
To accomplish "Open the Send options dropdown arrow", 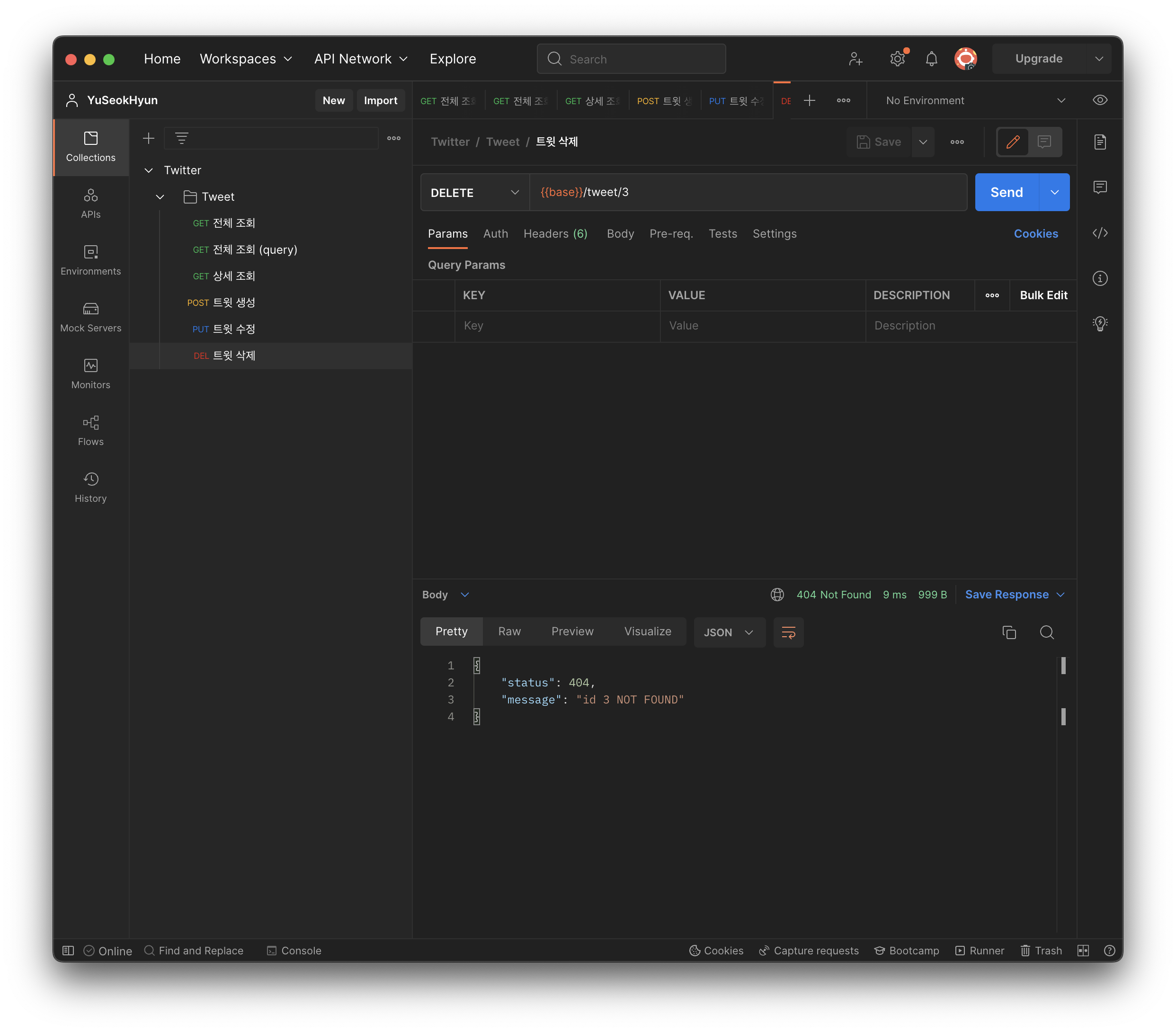I will [x=1054, y=192].
